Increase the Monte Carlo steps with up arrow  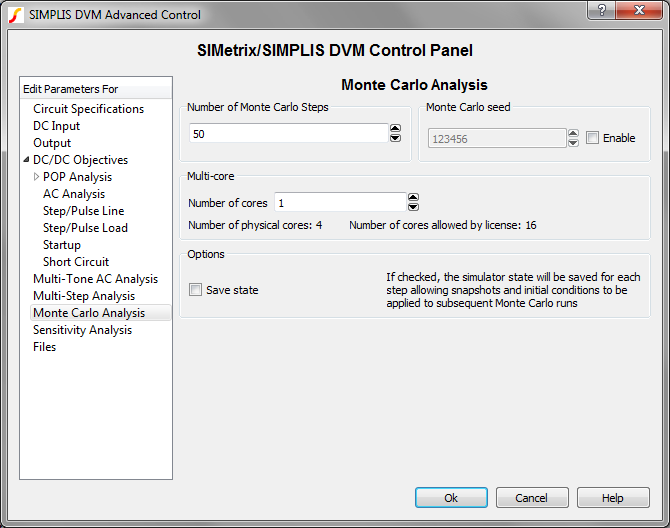[395, 129]
